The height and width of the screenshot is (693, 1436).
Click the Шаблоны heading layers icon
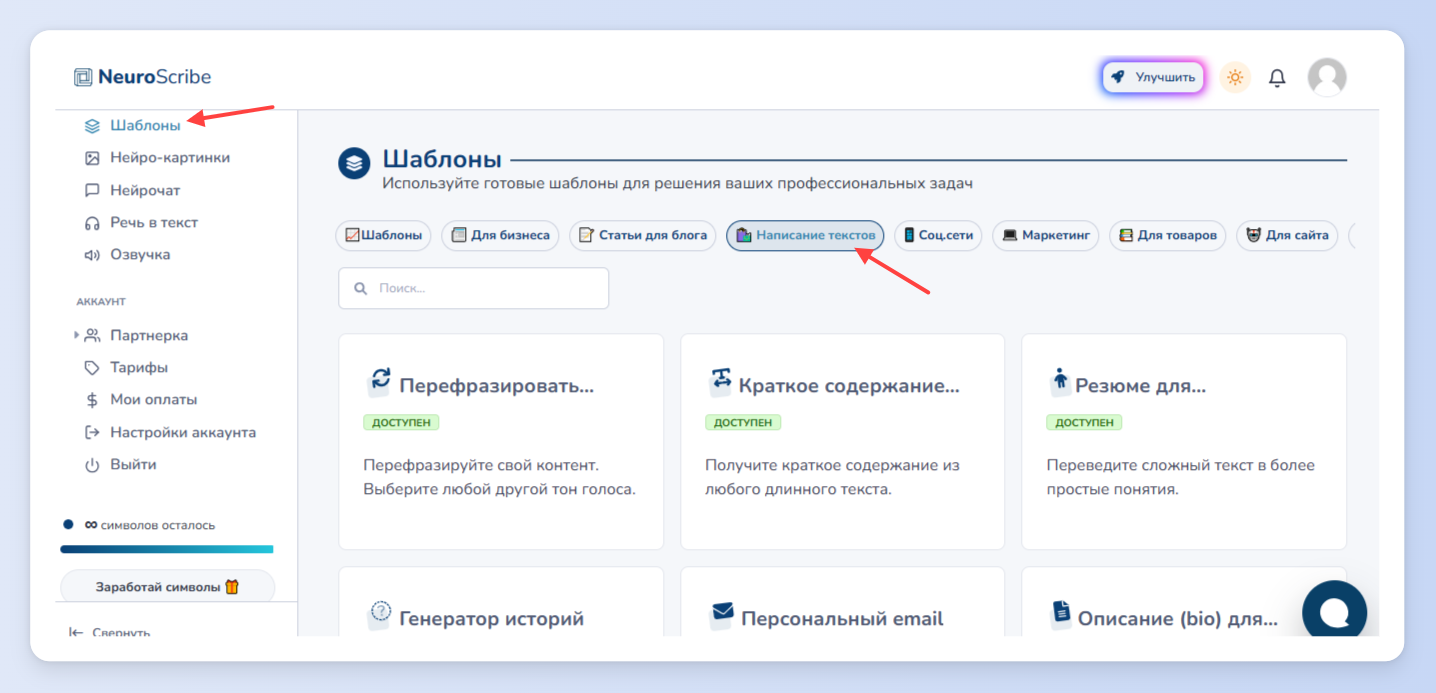click(354, 162)
